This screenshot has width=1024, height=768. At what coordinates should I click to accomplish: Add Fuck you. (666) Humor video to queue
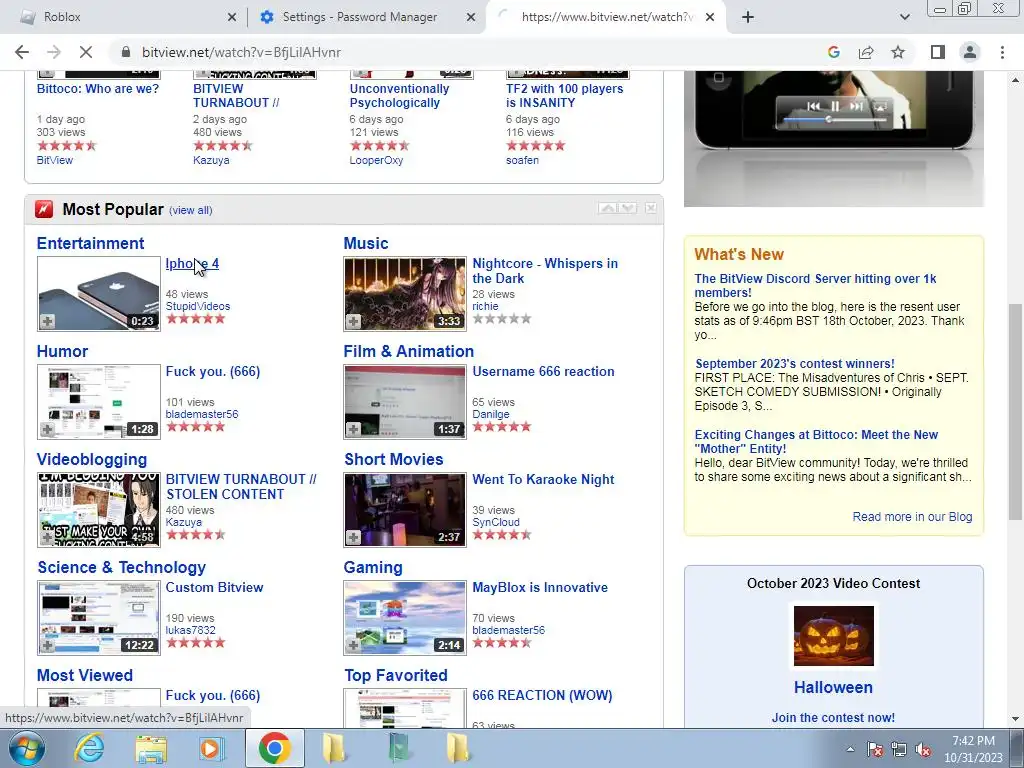point(48,429)
